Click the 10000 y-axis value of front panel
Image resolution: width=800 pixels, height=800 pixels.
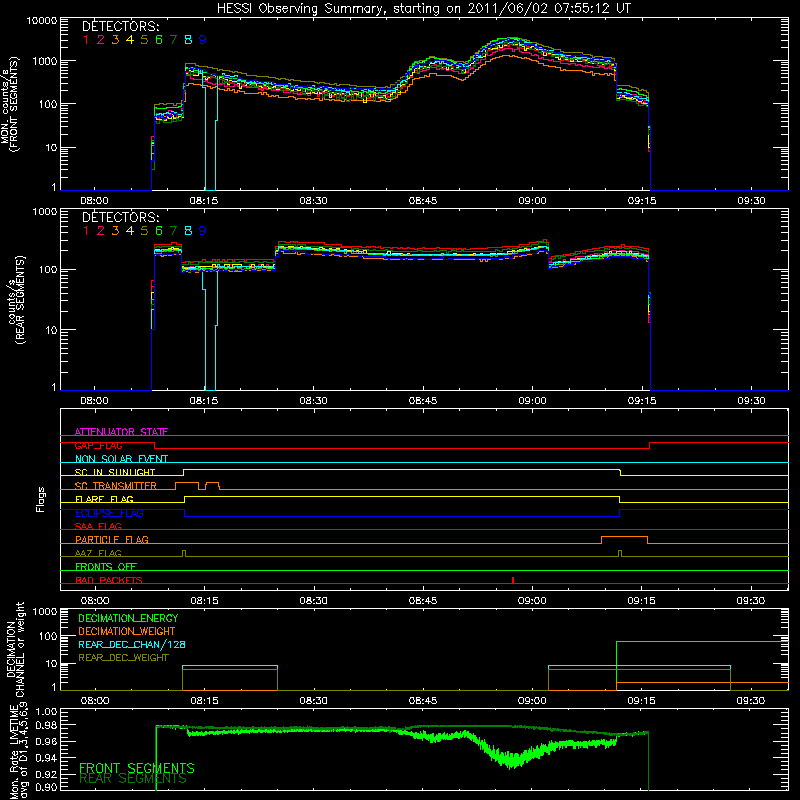[x=41, y=20]
